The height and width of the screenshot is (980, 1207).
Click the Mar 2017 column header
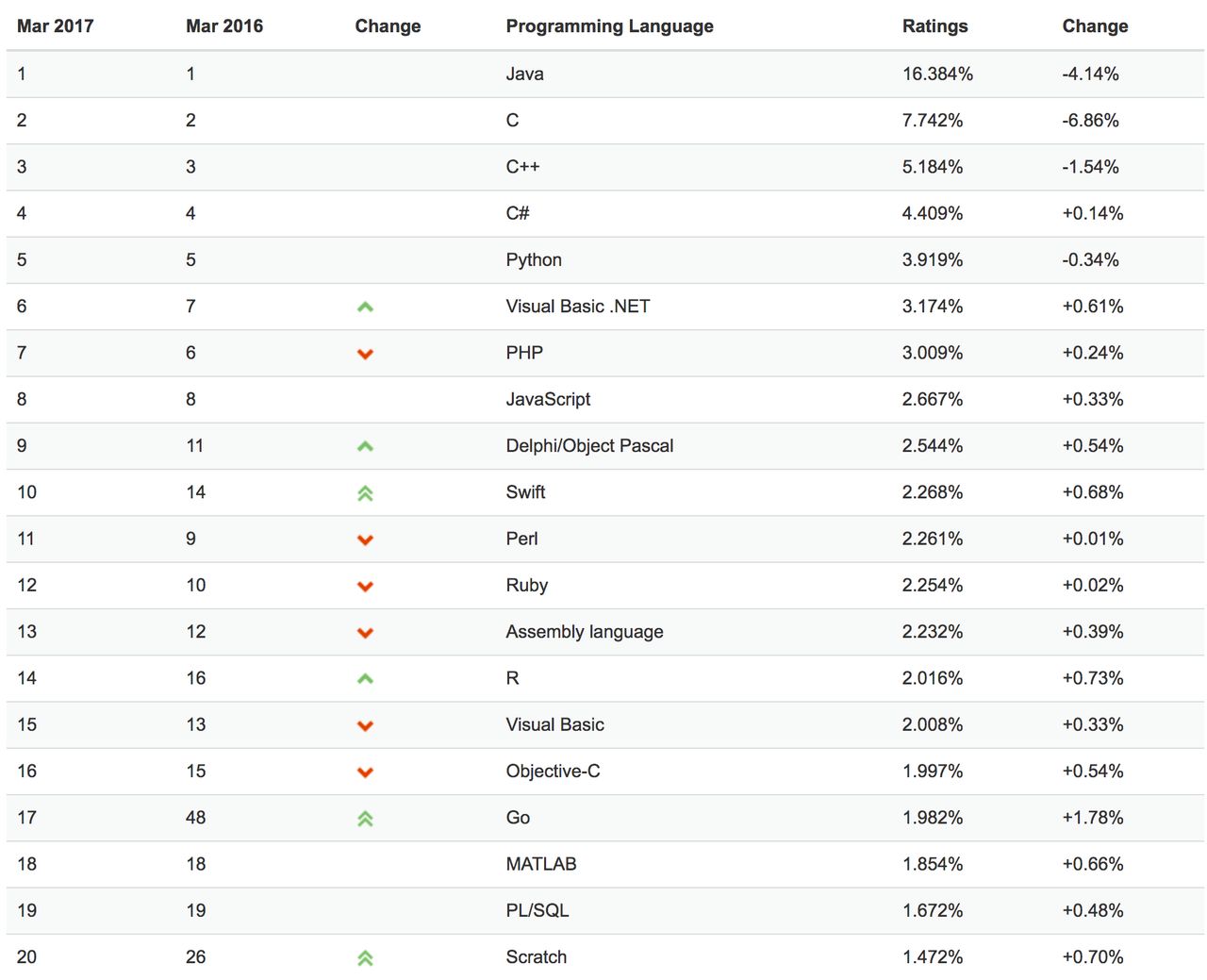[56, 26]
